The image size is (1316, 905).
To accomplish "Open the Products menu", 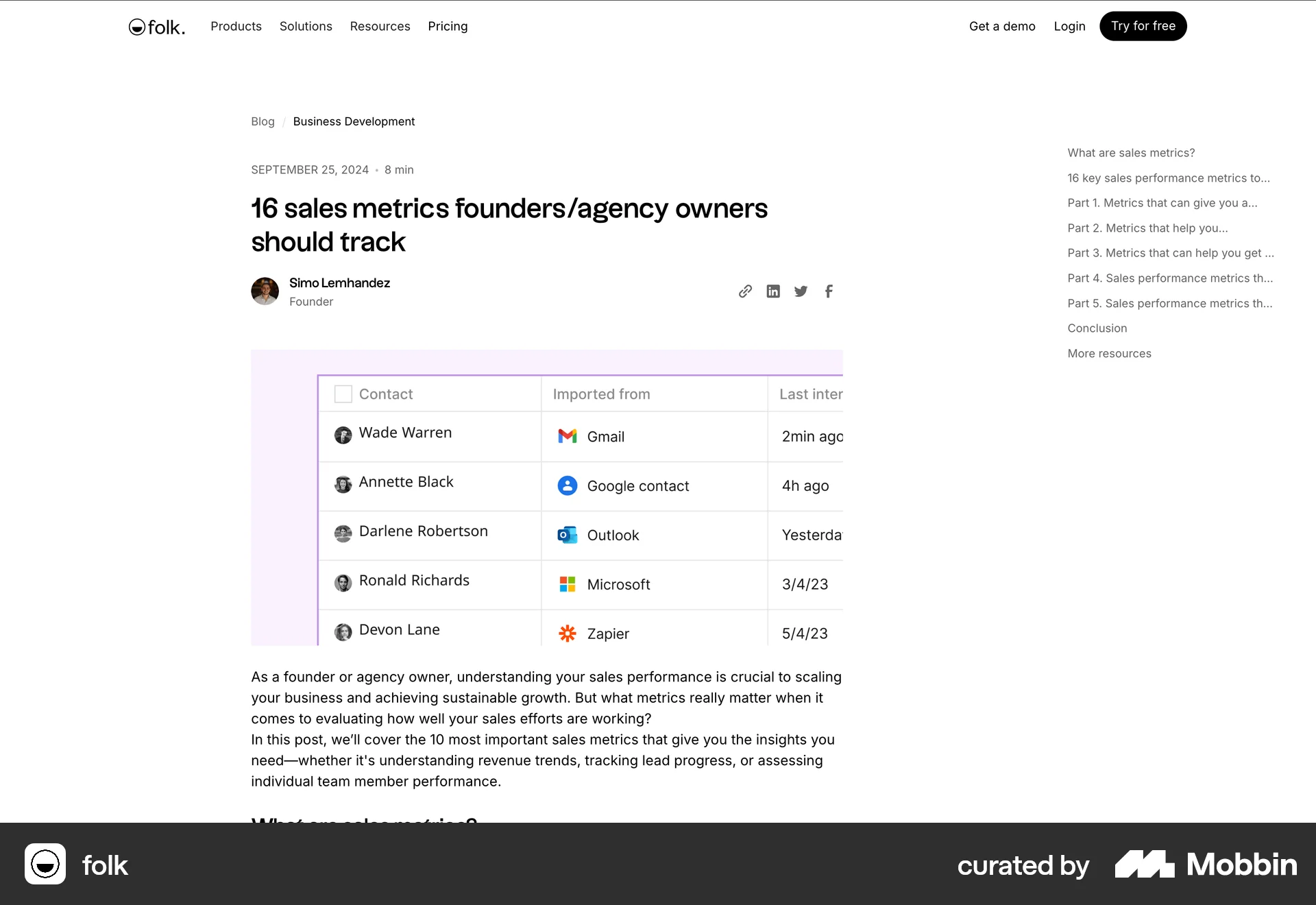I will (x=236, y=26).
